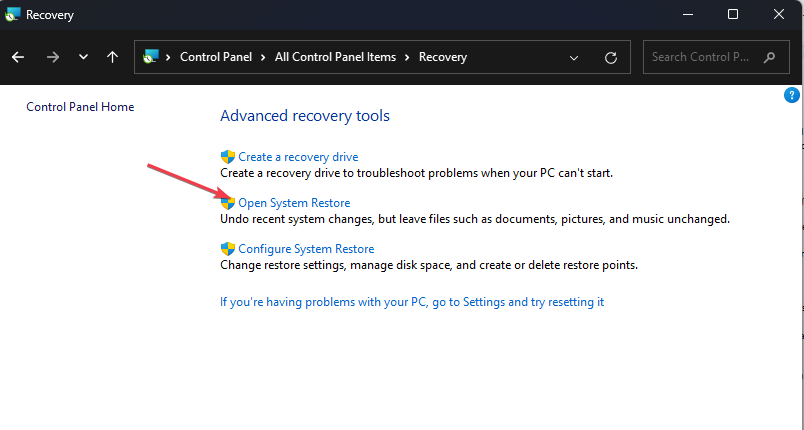Focus the Search Control Panel field
The width and height of the screenshot is (804, 430).
[716, 57]
